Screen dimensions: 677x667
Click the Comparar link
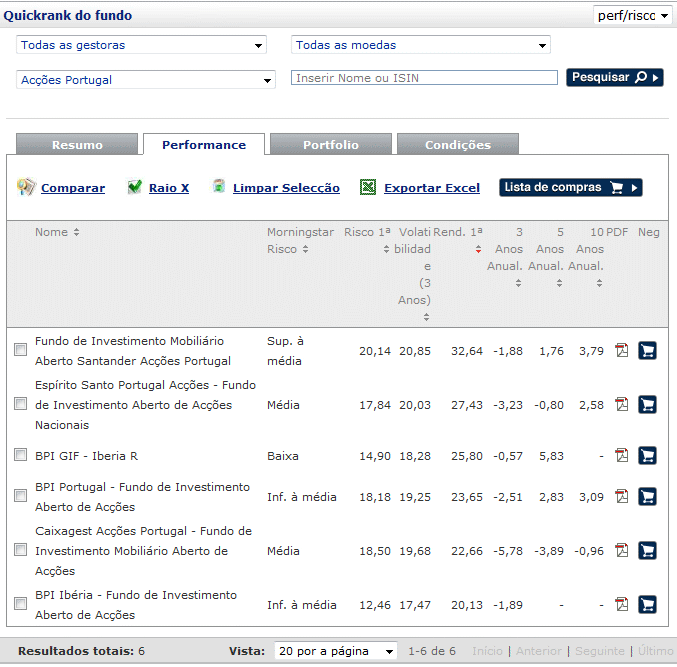pyautogui.click(x=73, y=188)
